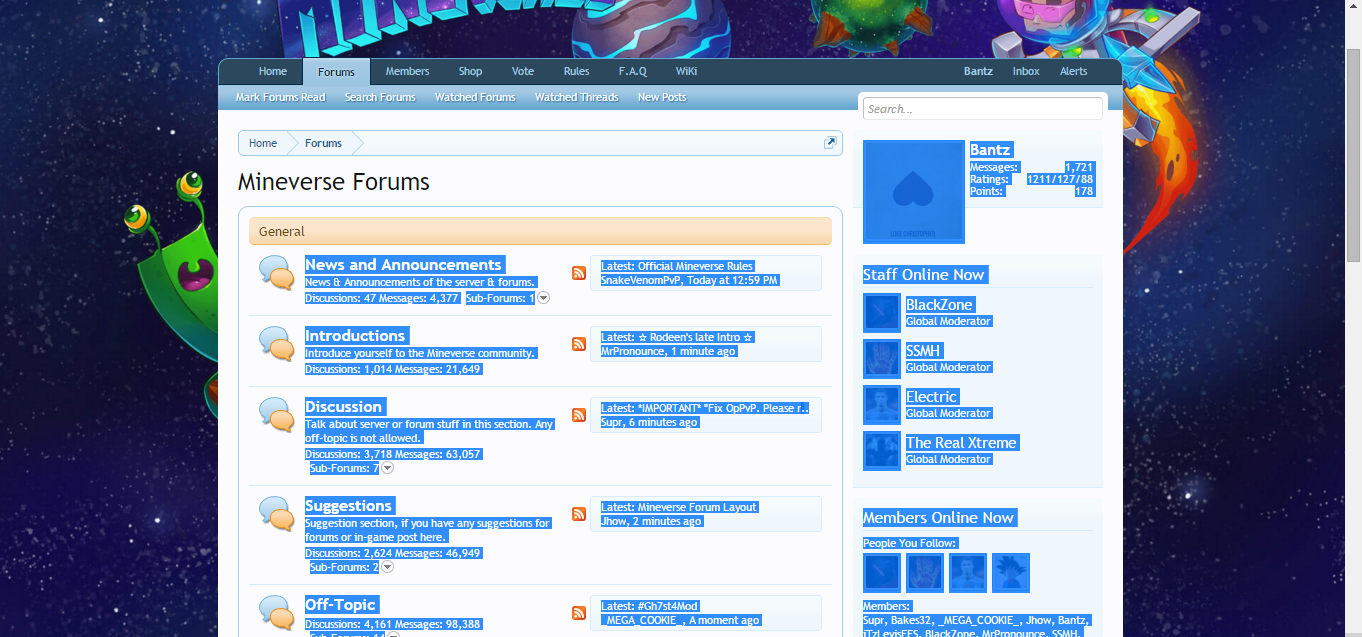Viewport: 1362px width, 637px height.
Task: Click speech bubble icon beside Introductions
Action: click(x=275, y=344)
